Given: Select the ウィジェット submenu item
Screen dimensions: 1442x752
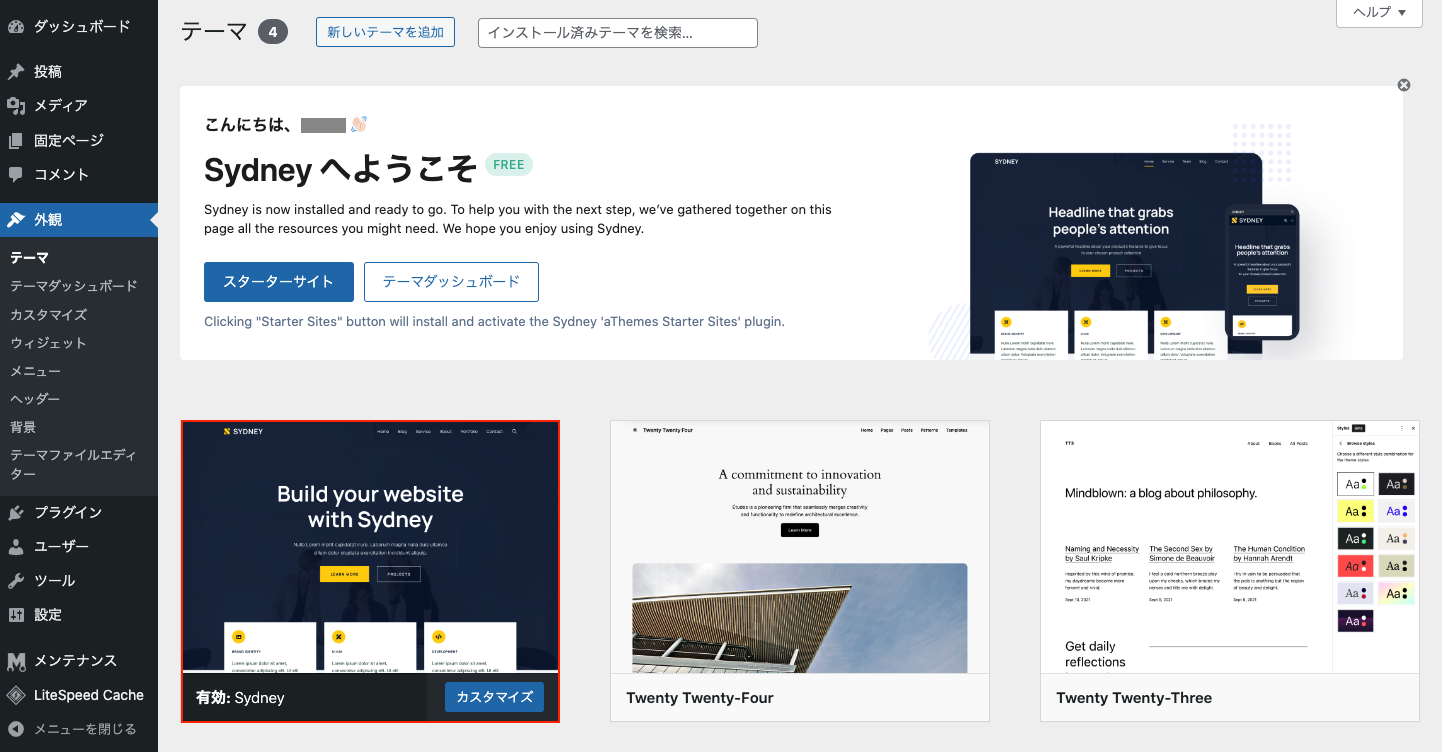Looking at the screenshot, I should coord(48,342).
